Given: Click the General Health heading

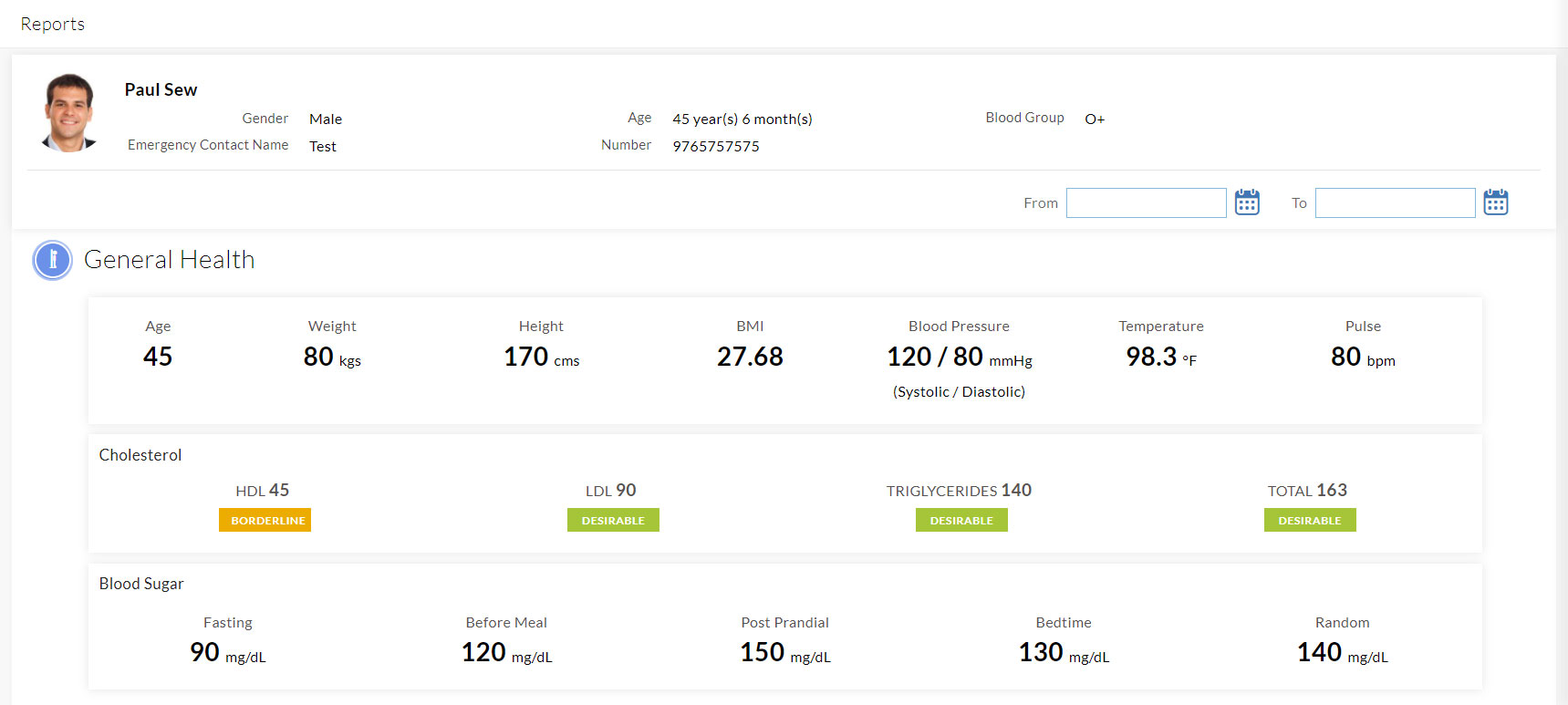Looking at the screenshot, I should click(169, 260).
